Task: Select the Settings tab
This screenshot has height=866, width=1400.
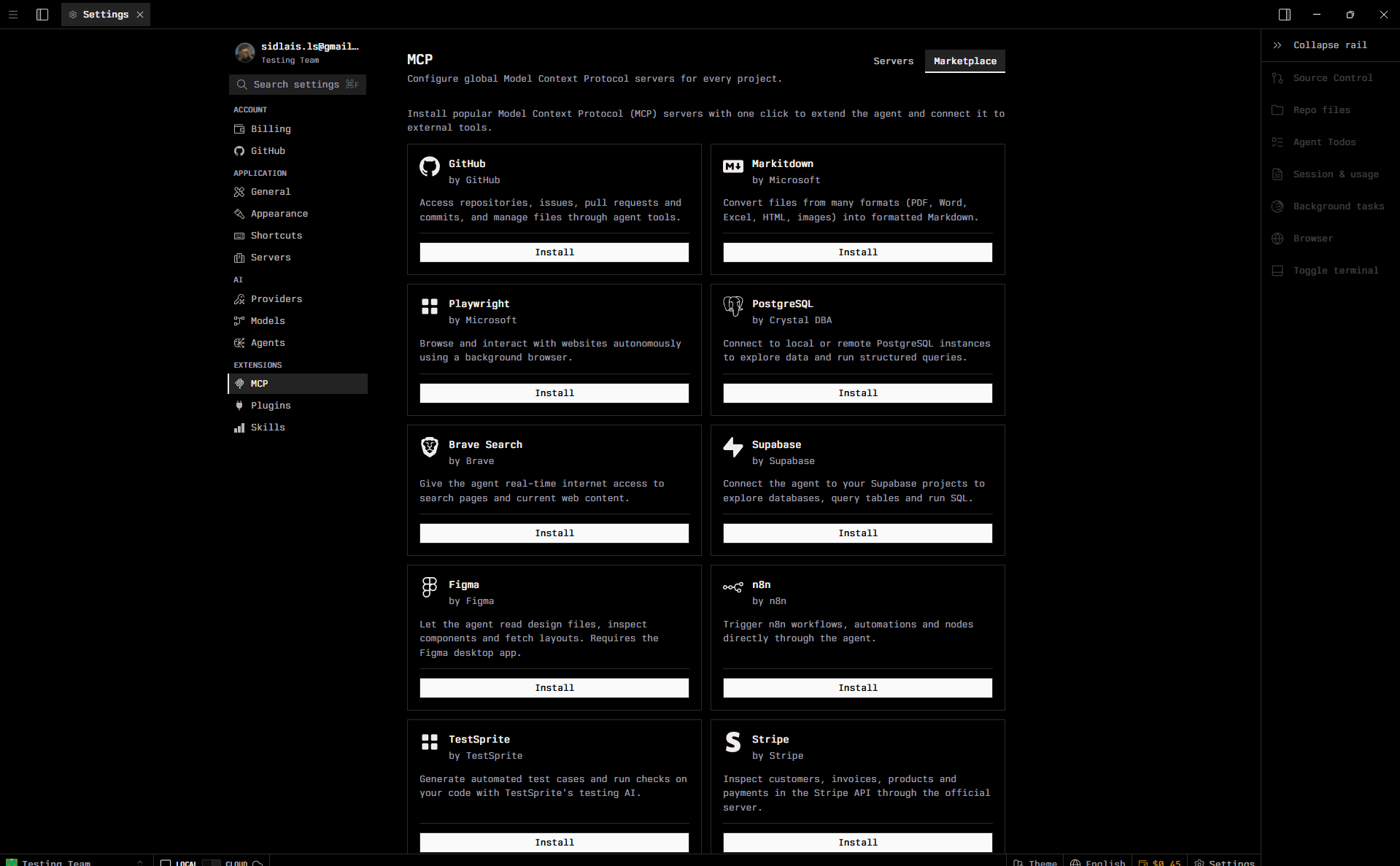Action: point(106,15)
